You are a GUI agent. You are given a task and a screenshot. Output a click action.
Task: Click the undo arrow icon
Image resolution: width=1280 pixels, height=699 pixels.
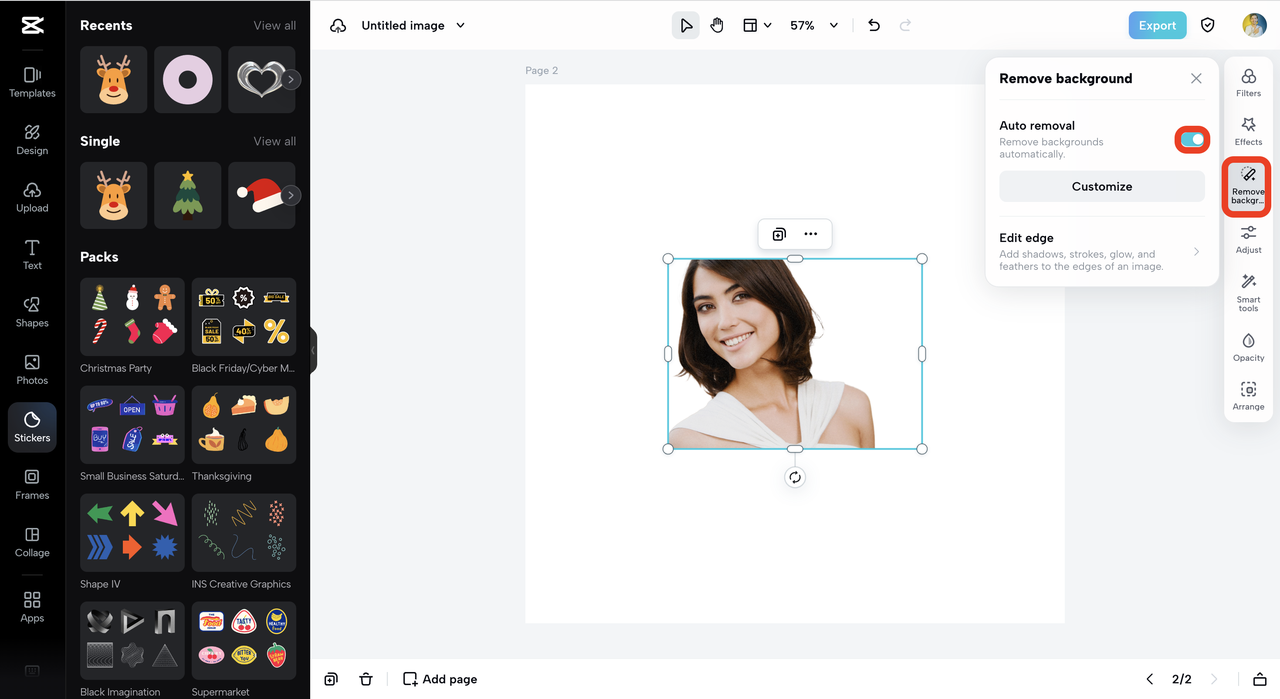(x=874, y=25)
